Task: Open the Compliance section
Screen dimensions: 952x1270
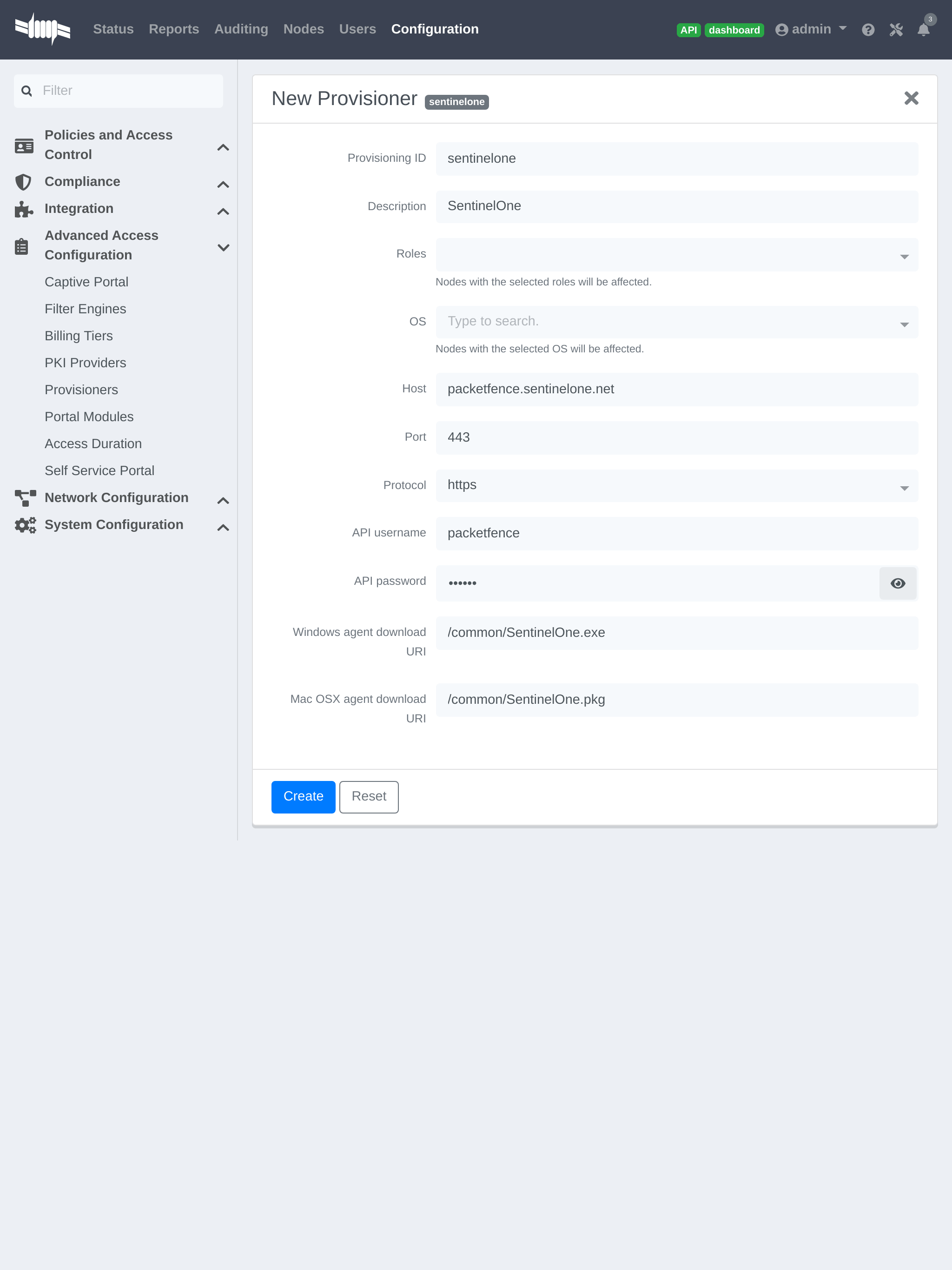Action: click(82, 181)
